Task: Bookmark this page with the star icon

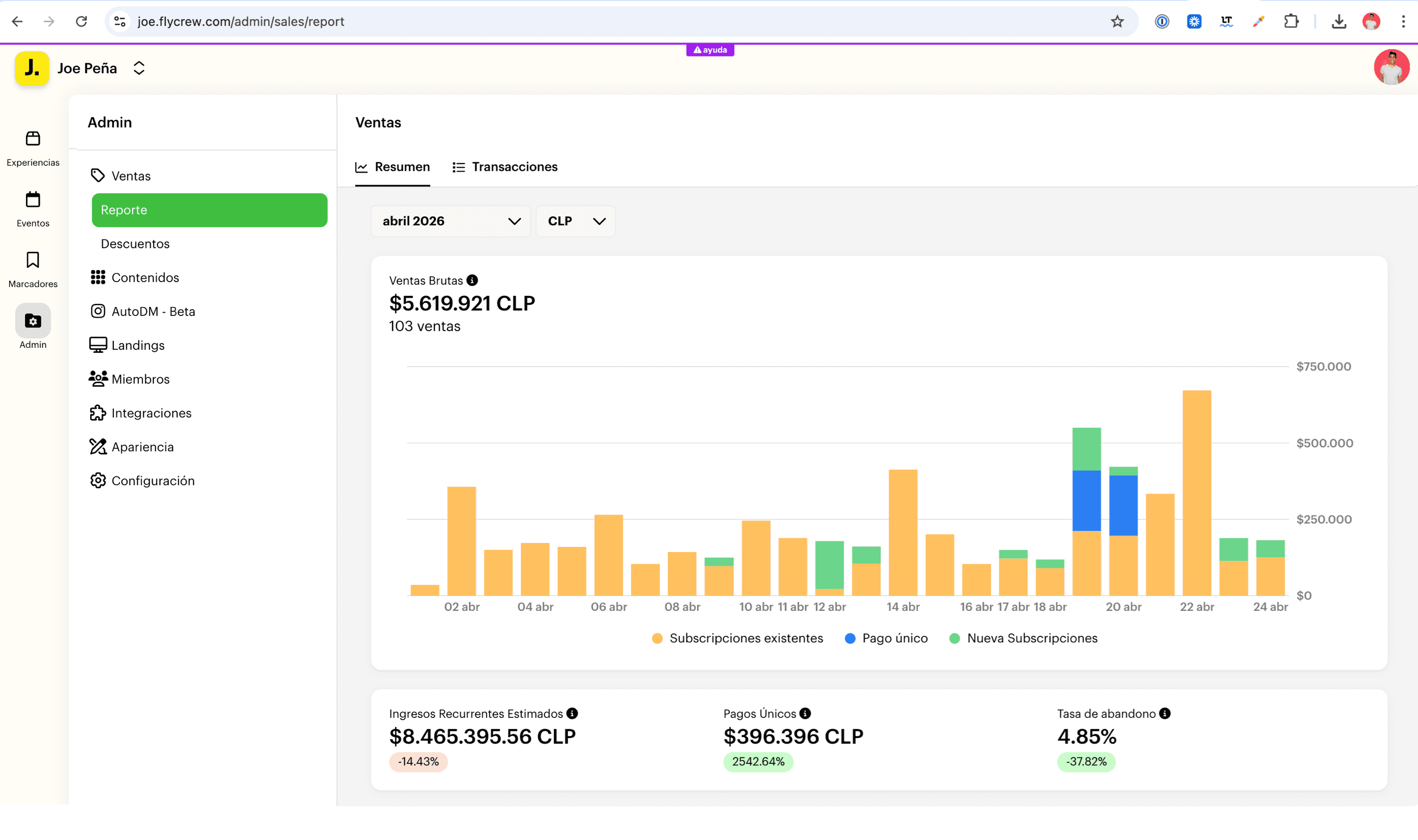Action: [1117, 22]
